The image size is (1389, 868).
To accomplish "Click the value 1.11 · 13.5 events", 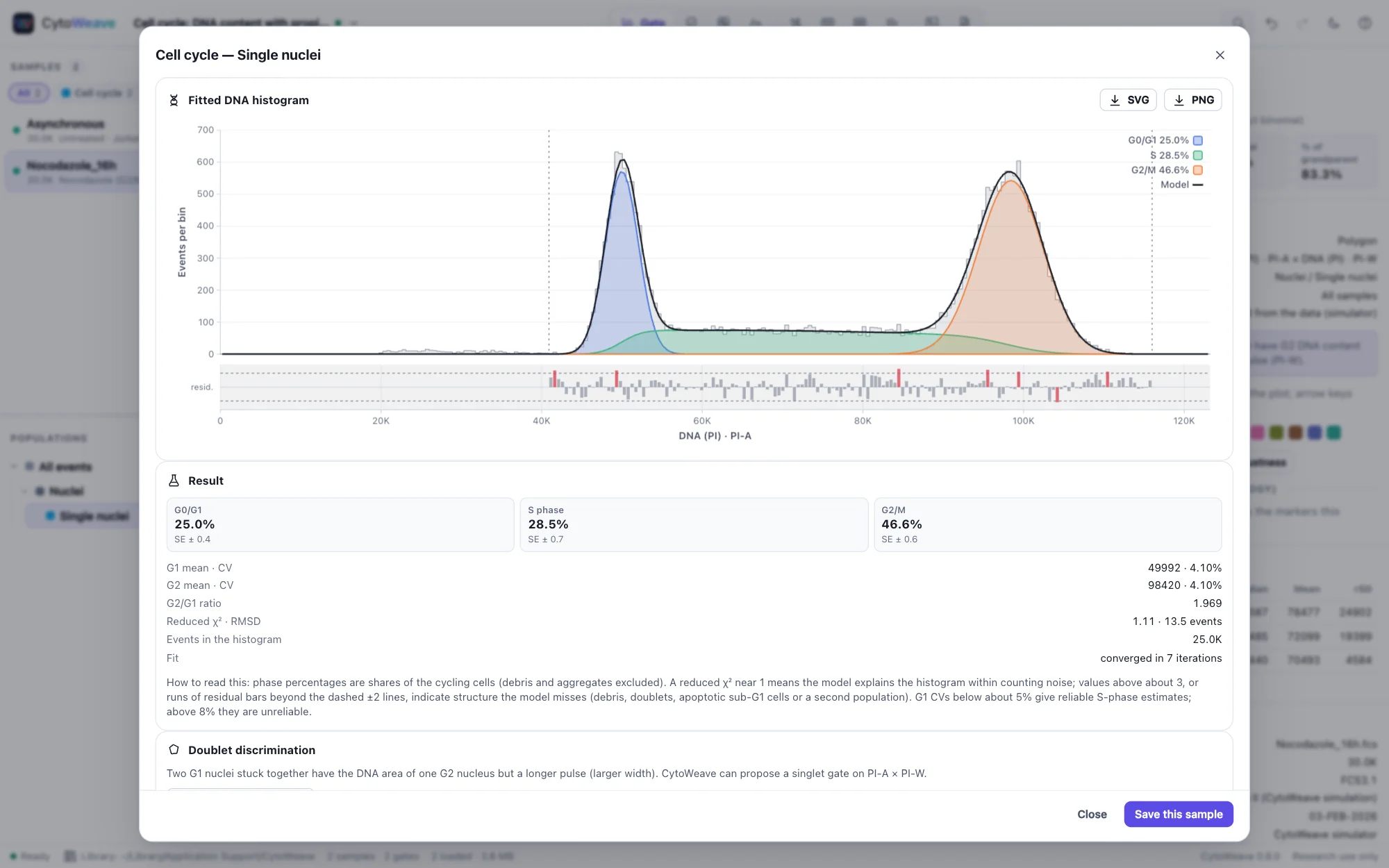I will pyautogui.click(x=1176, y=621).
